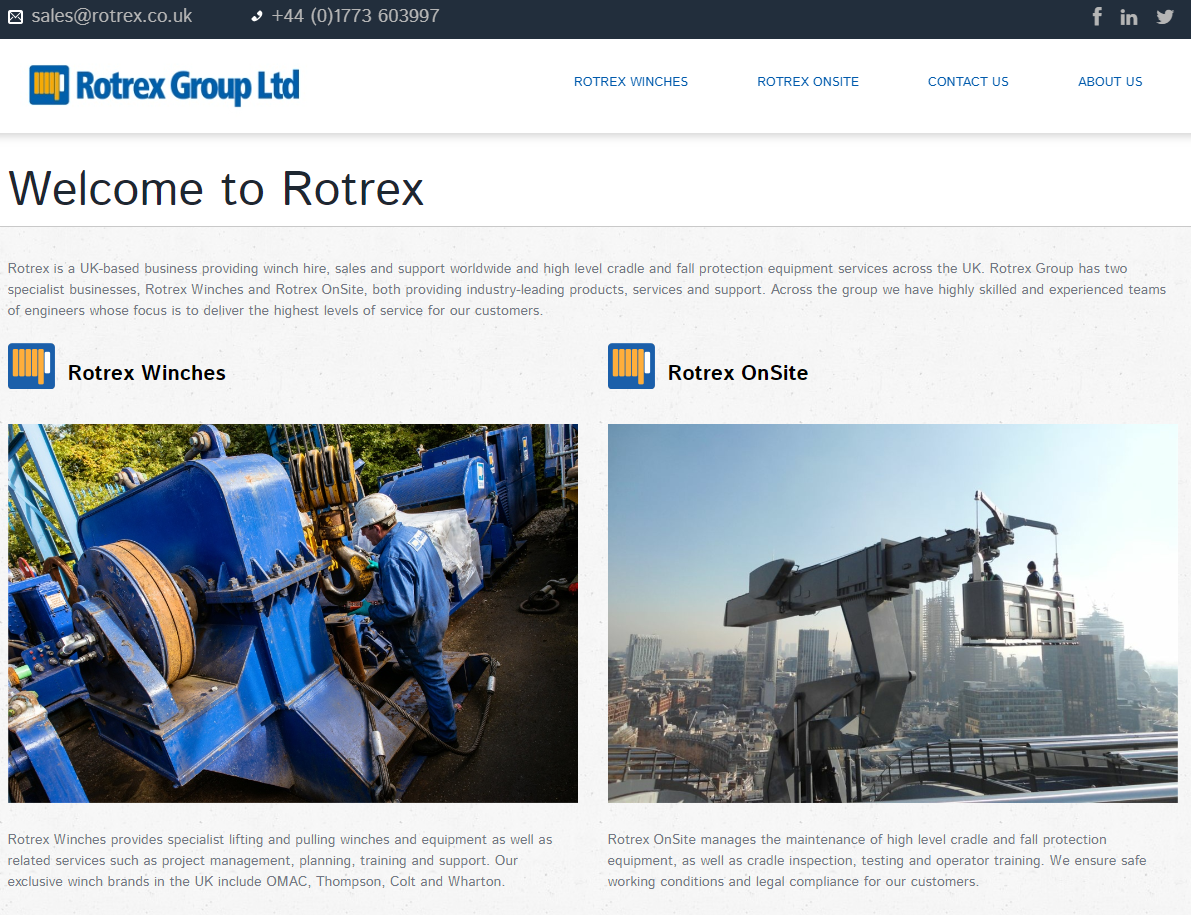Image resolution: width=1191 pixels, height=915 pixels.
Task: Open the LinkedIn icon
Action: (x=1129, y=16)
